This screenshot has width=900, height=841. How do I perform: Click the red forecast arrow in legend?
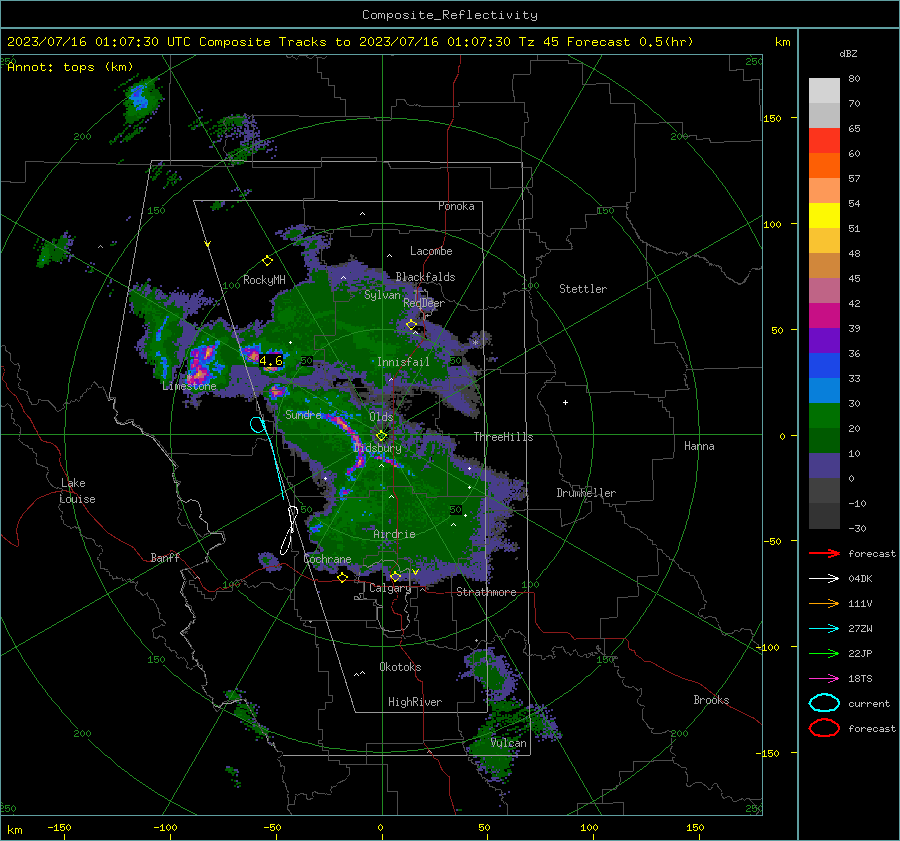[824, 553]
